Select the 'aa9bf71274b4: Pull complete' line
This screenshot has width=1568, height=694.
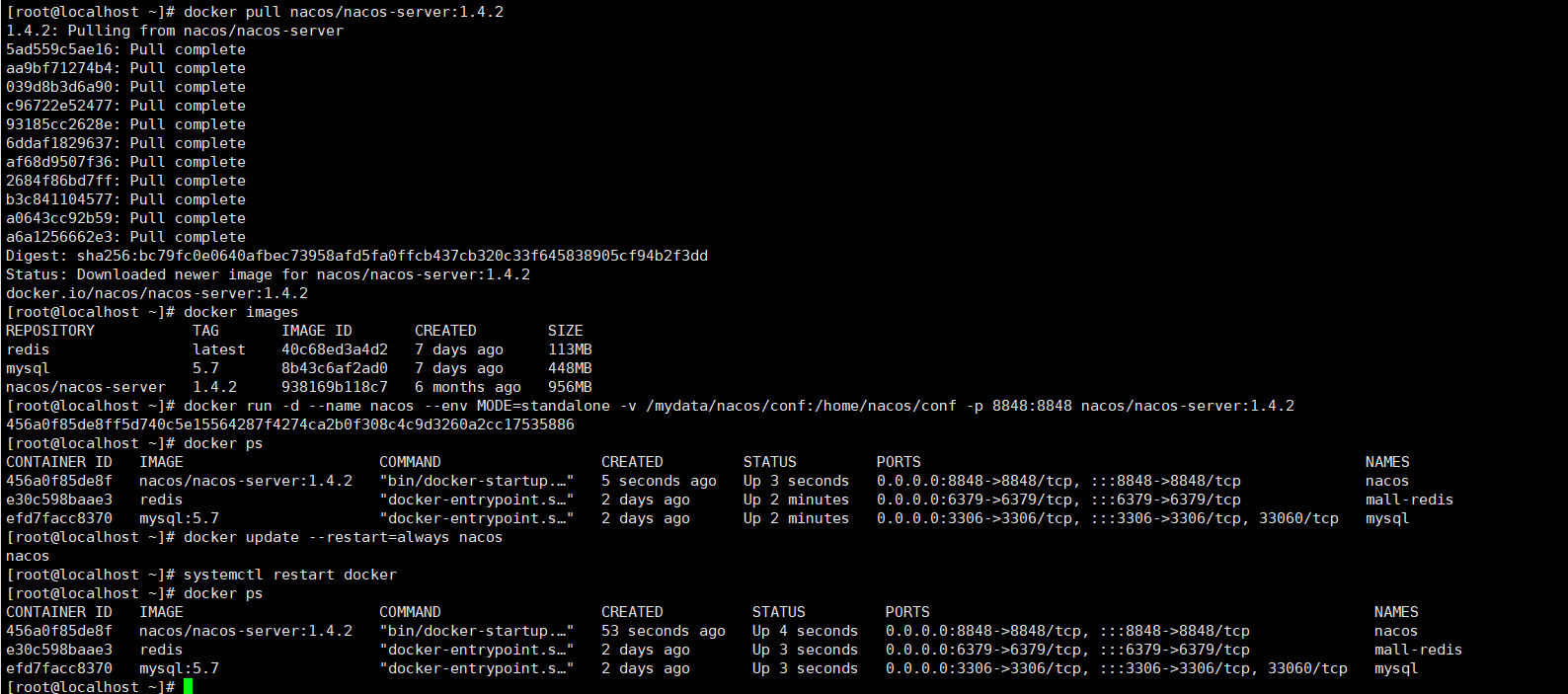(125, 68)
